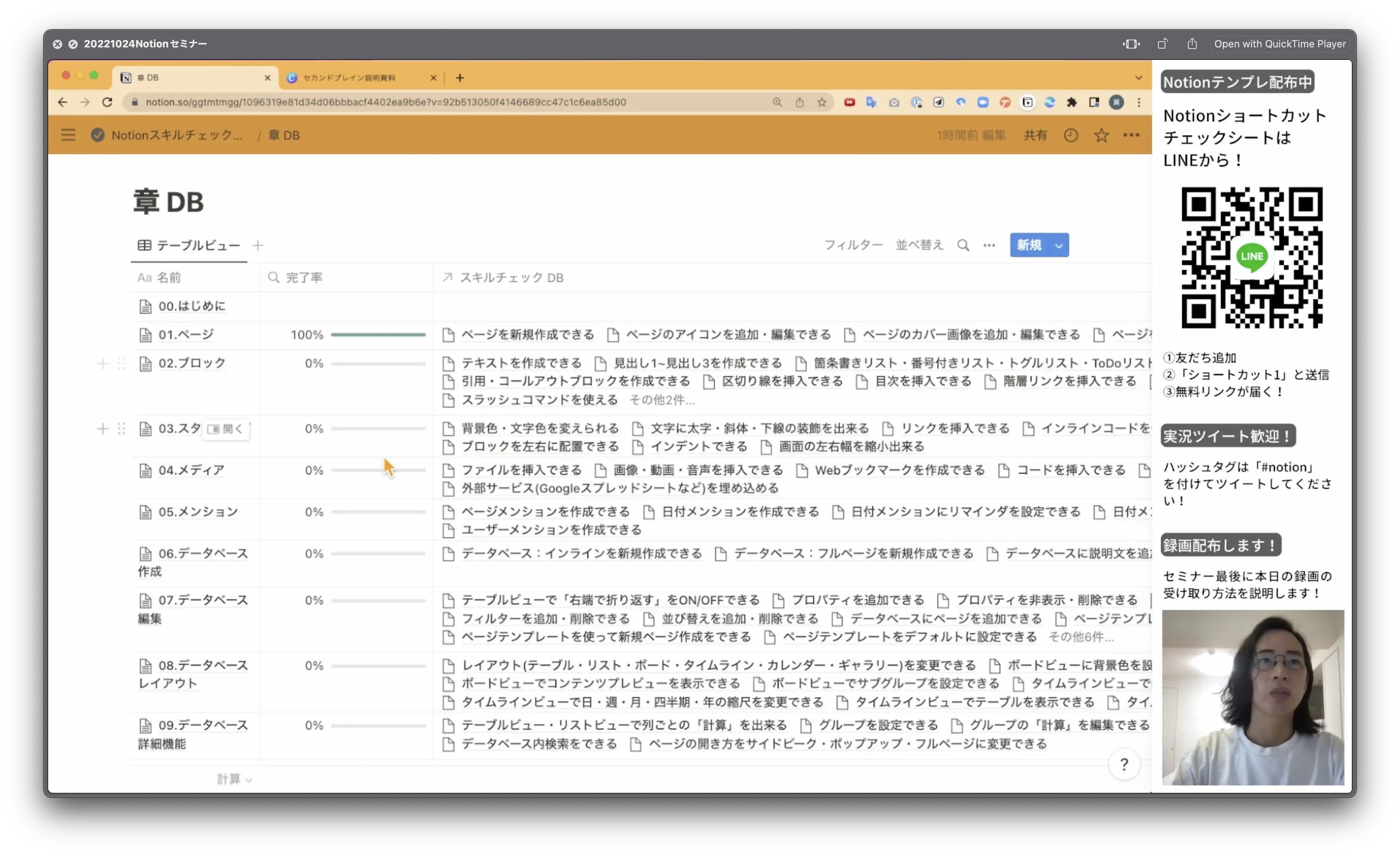Image resolution: width=1400 pixels, height=855 pixels.
Task: Favorite the page with Notion star
Action: click(1101, 135)
